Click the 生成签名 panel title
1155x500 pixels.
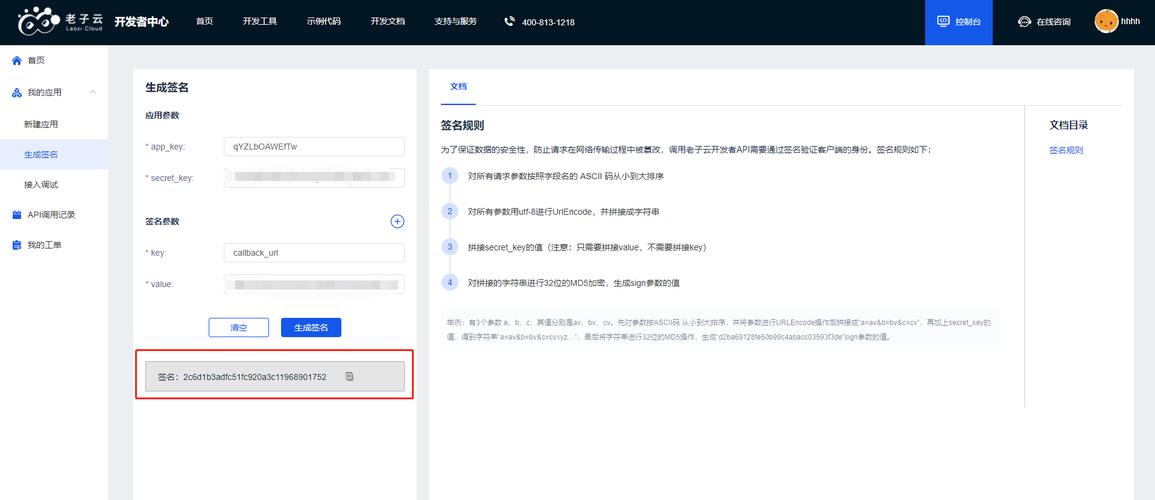click(167, 88)
